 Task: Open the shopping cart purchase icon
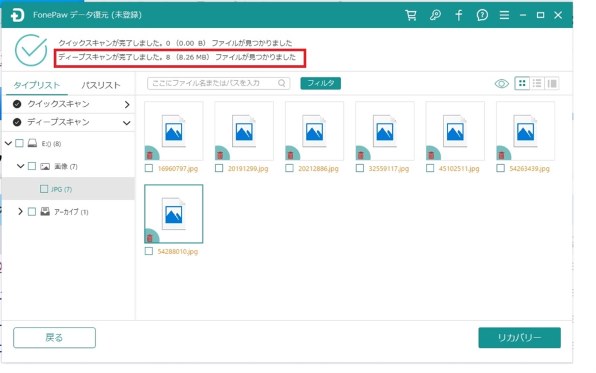[x=411, y=15]
